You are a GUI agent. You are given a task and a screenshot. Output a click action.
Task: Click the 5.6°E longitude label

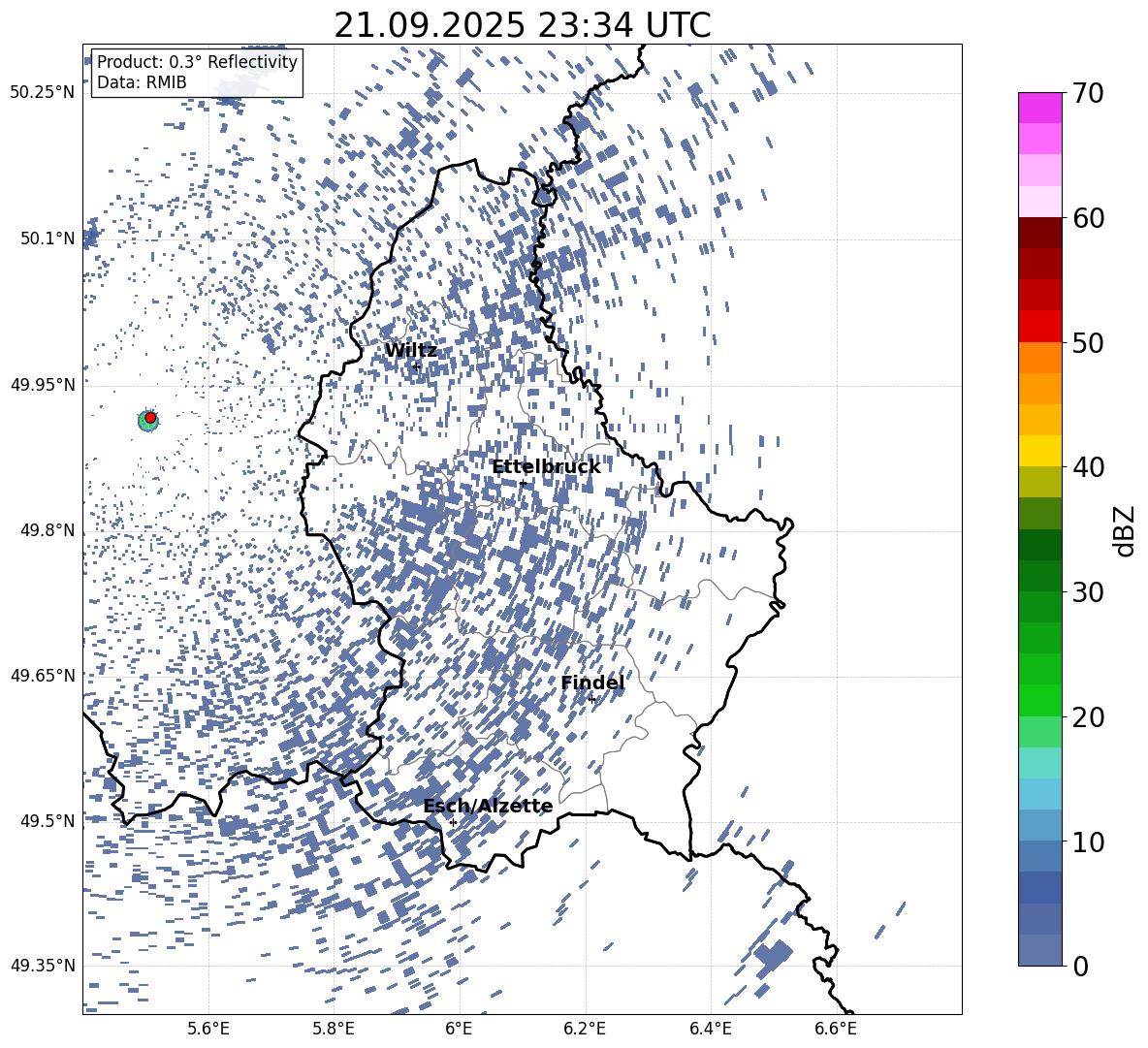click(x=208, y=1029)
